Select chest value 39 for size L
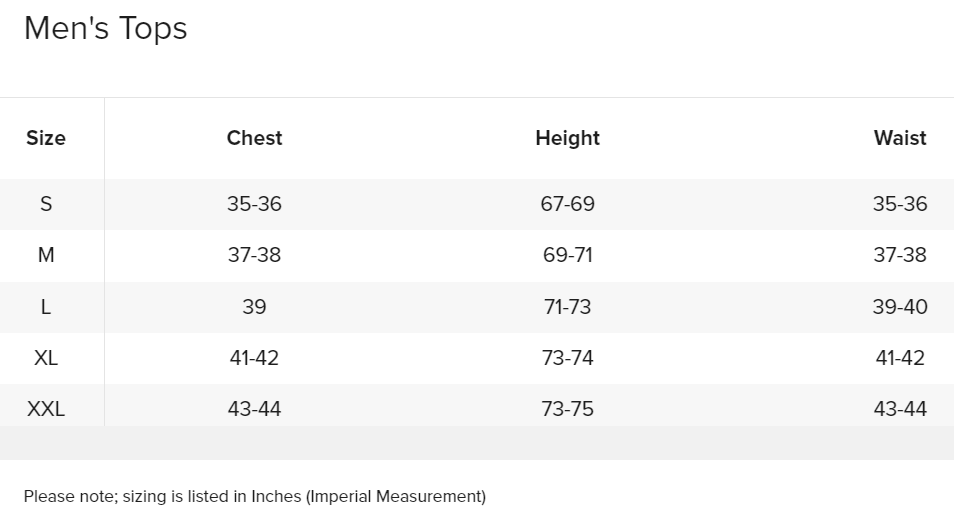This screenshot has width=954, height=520. click(254, 307)
